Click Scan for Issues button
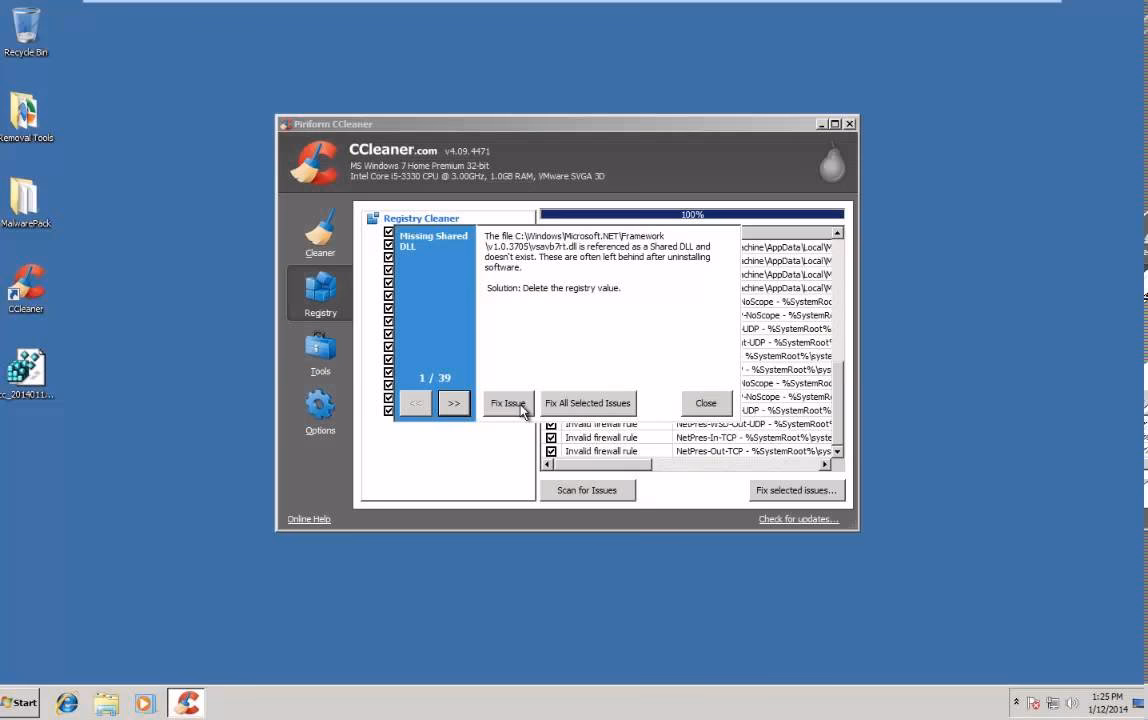This screenshot has height=720, width=1148. point(587,490)
